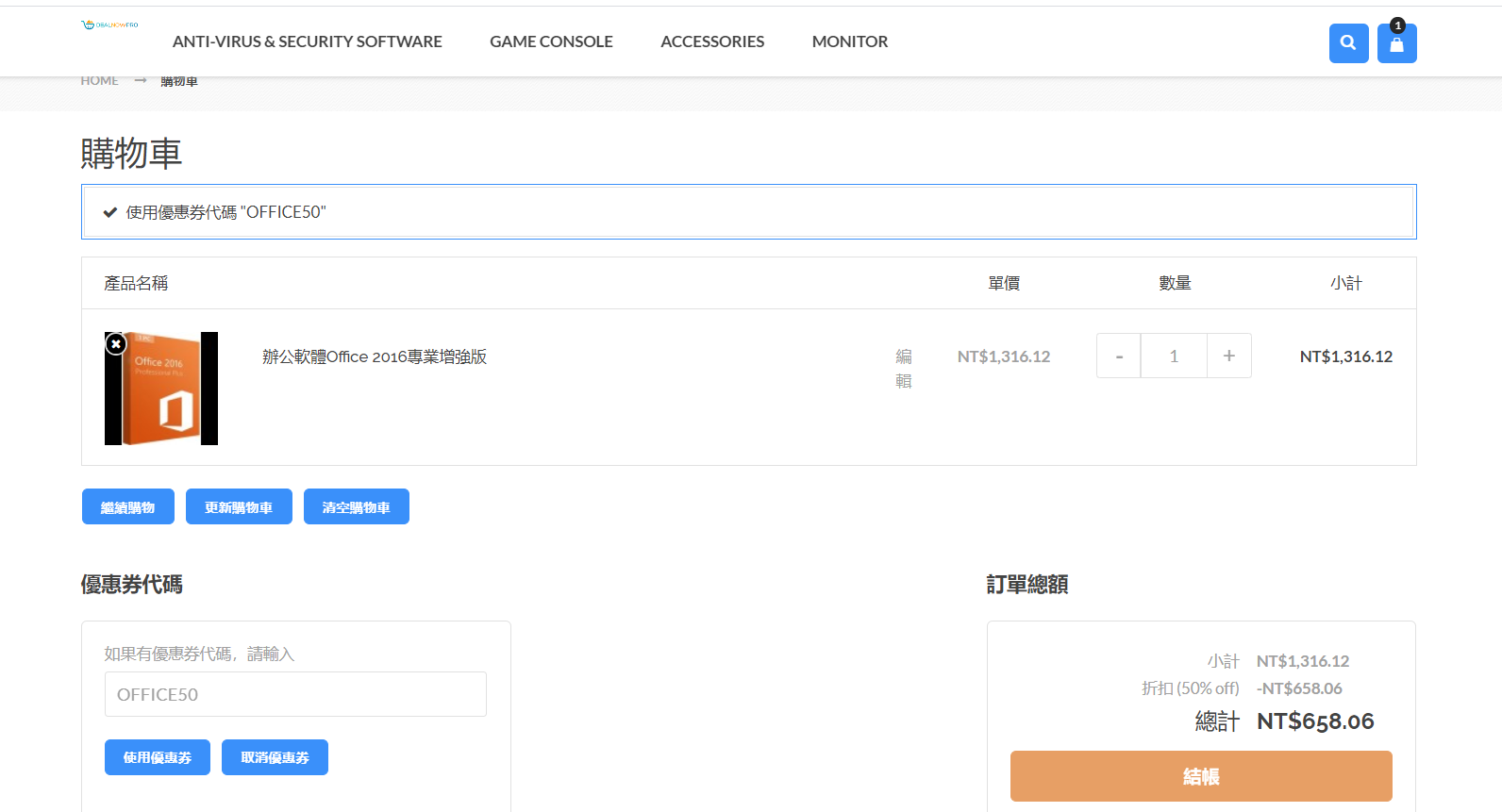Screen dimensions: 1502x812
Task: Click the OFFICE50 coupon success message
Action: (748, 212)
